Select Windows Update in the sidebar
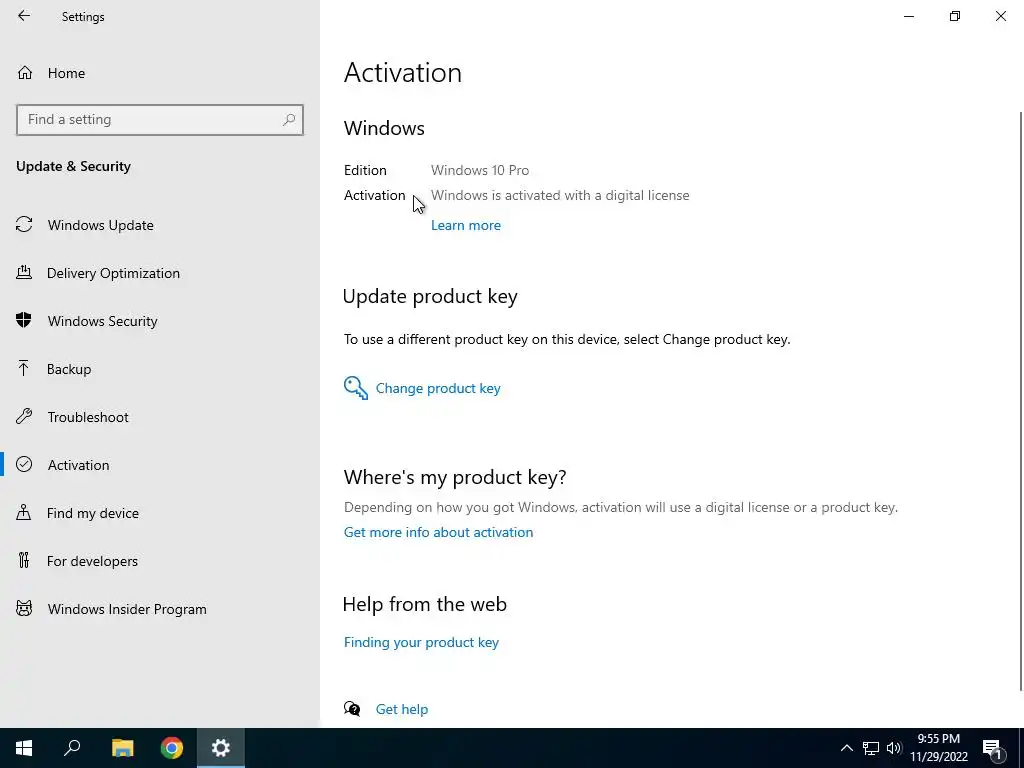This screenshot has width=1024, height=768. click(x=101, y=225)
